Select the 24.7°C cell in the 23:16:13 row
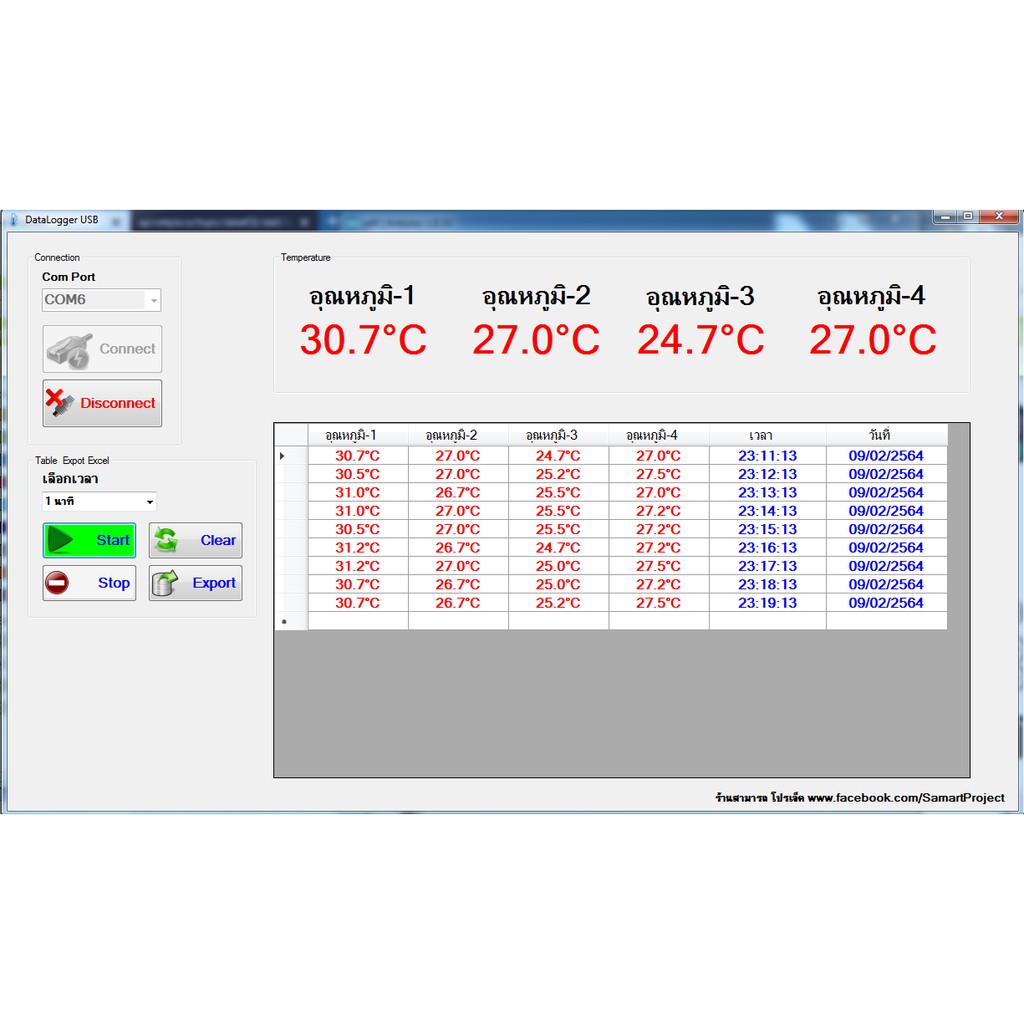Viewport: 1024px width, 1024px height. coord(558,547)
